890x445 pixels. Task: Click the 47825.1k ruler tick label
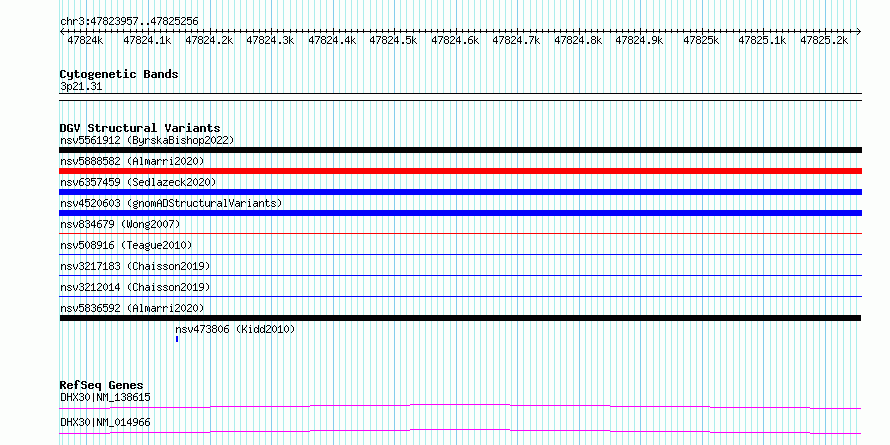(x=762, y=40)
